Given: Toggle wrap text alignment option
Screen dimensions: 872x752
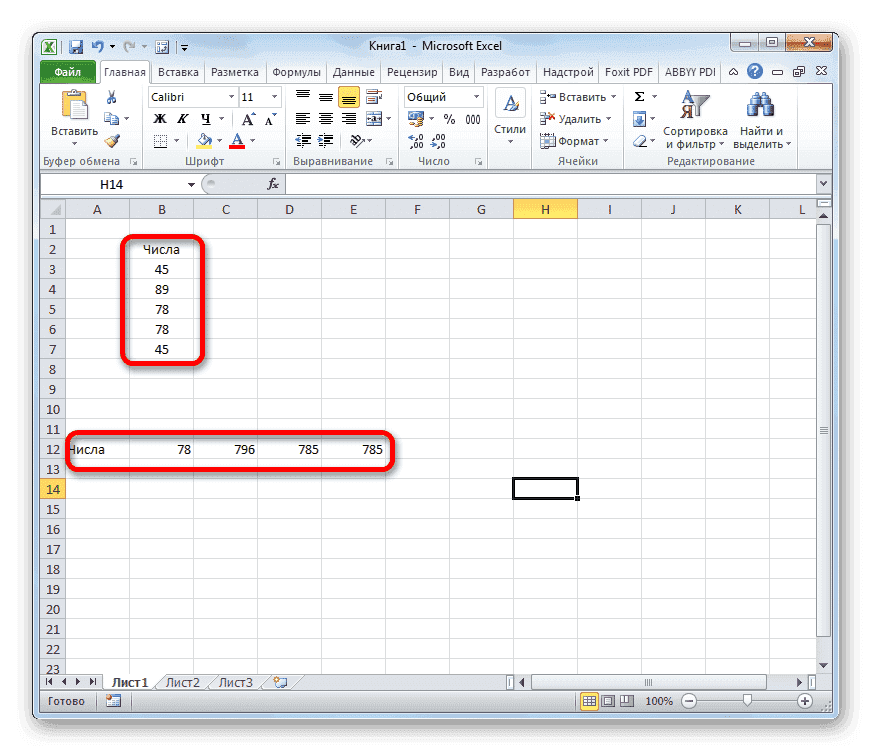Looking at the screenshot, I should (372, 96).
